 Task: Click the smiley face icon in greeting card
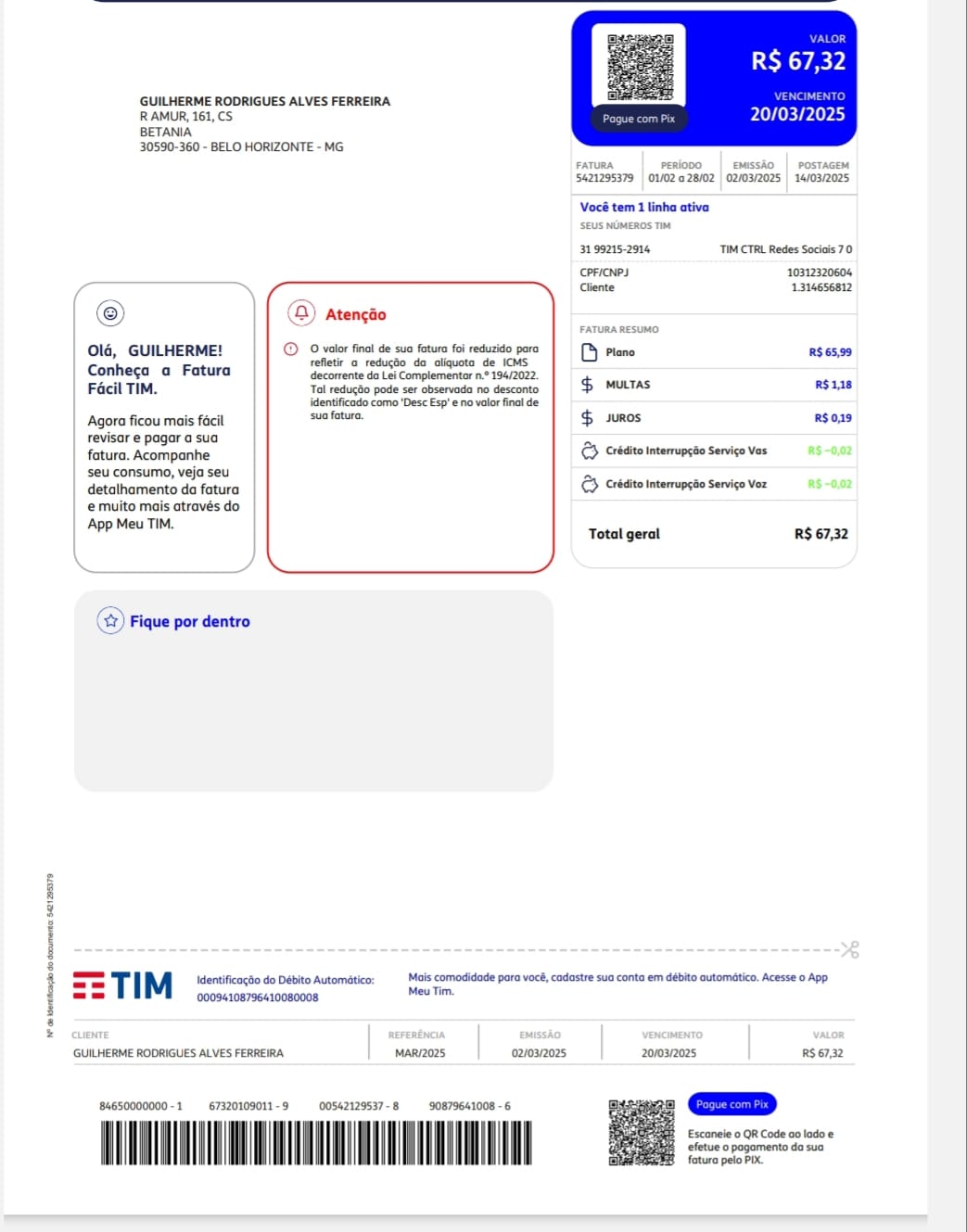coord(110,313)
